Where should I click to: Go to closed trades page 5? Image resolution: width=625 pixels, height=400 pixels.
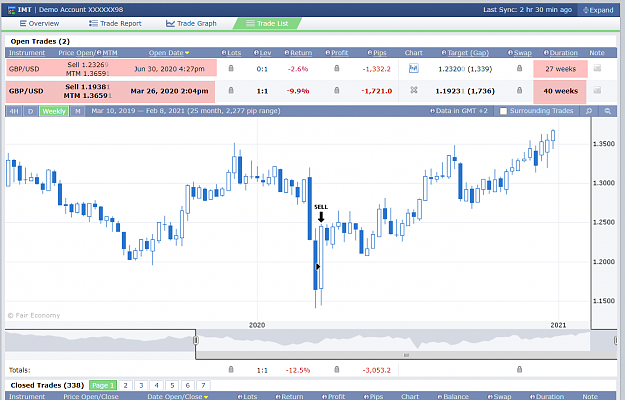(x=172, y=385)
